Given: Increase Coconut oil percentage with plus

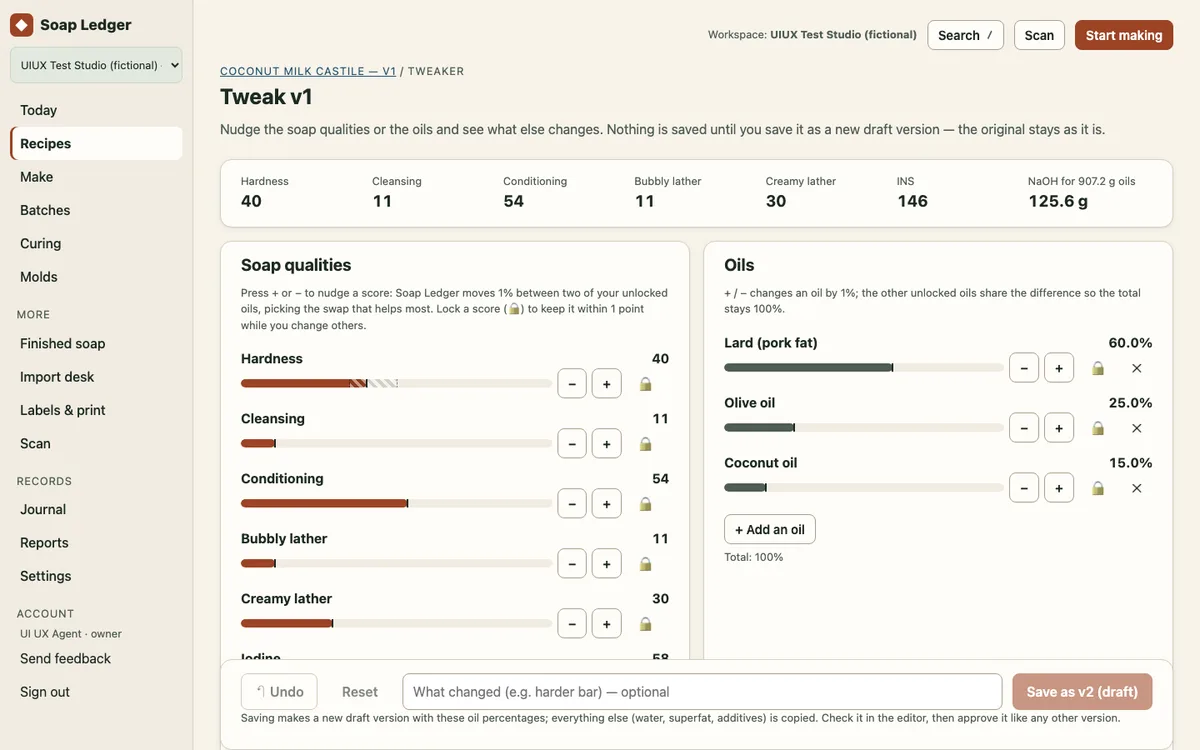Looking at the screenshot, I should (1059, 488).
